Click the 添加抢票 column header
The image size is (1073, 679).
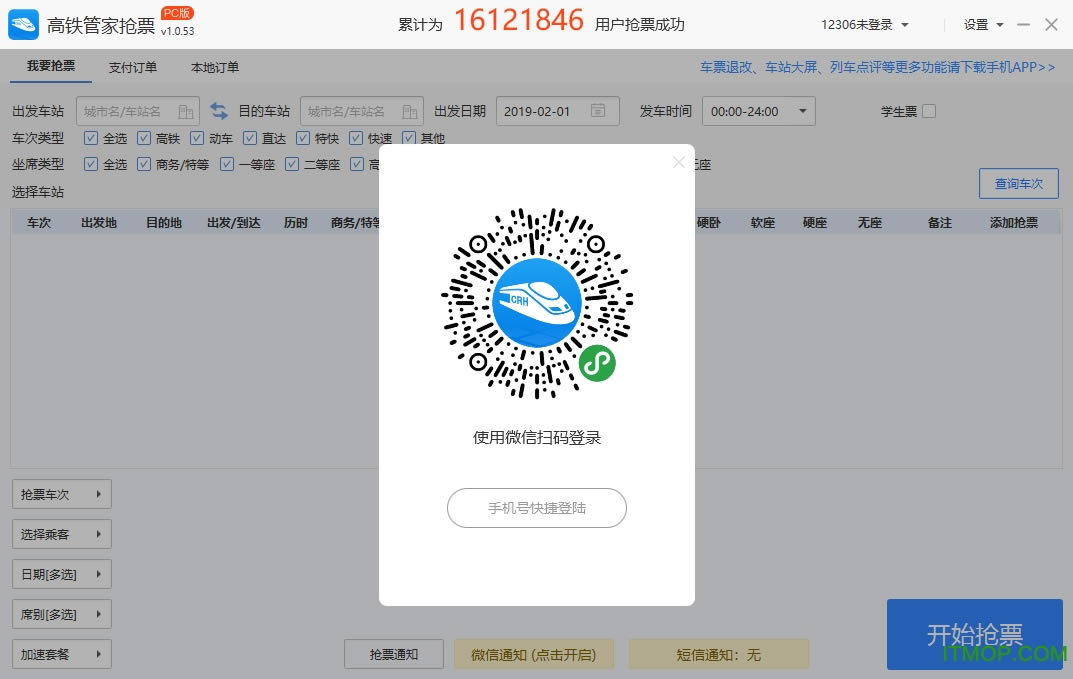tap(1014, 222)
